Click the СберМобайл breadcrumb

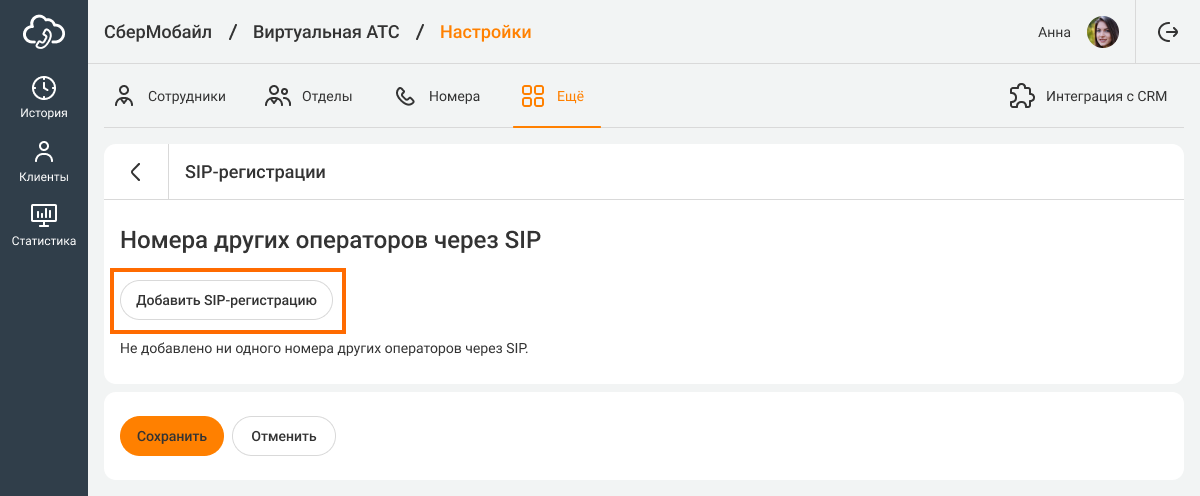coord(158,32)
